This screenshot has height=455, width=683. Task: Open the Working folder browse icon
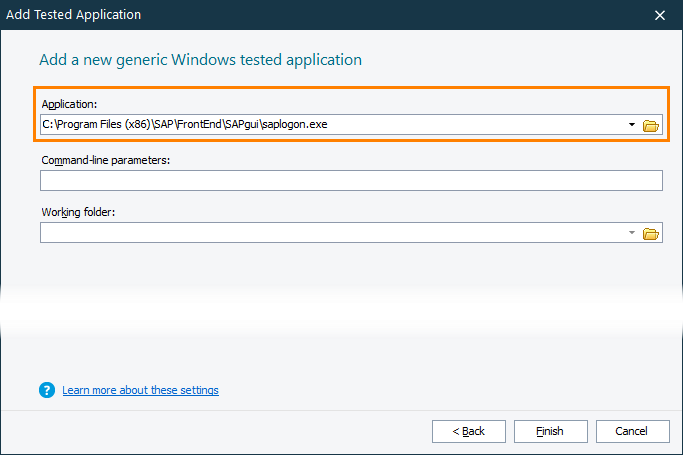651,233
